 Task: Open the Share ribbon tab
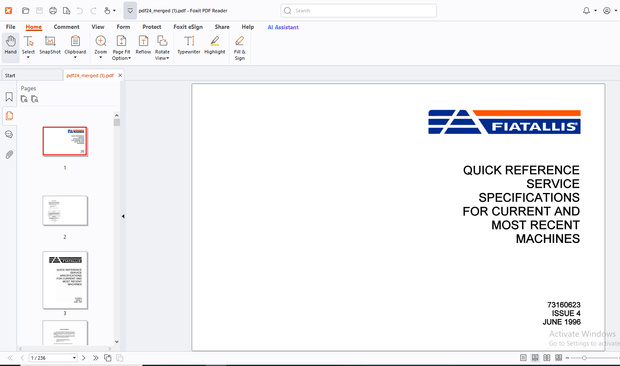222,27
